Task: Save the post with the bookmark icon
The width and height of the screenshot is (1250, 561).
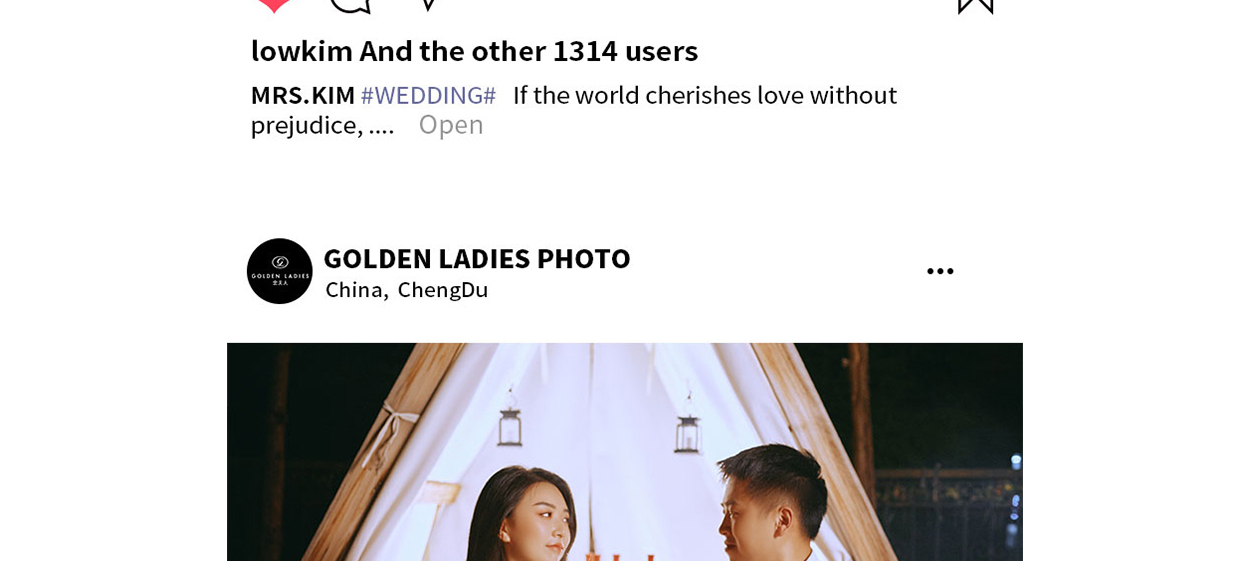Action: tap(975, 6)
